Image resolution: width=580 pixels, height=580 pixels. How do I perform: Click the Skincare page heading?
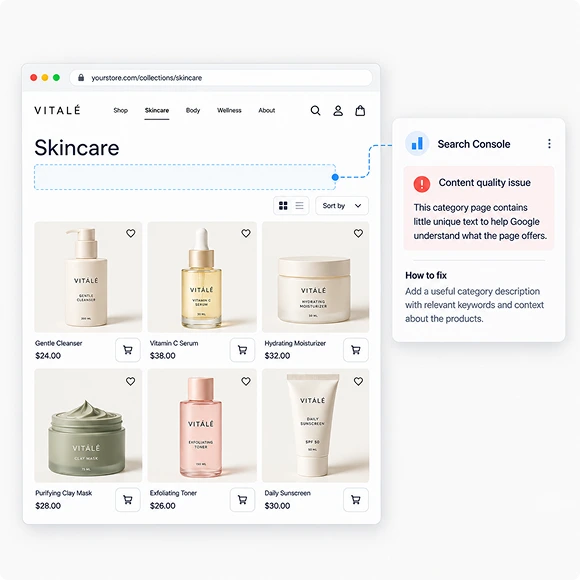click(x=77, y=148)
